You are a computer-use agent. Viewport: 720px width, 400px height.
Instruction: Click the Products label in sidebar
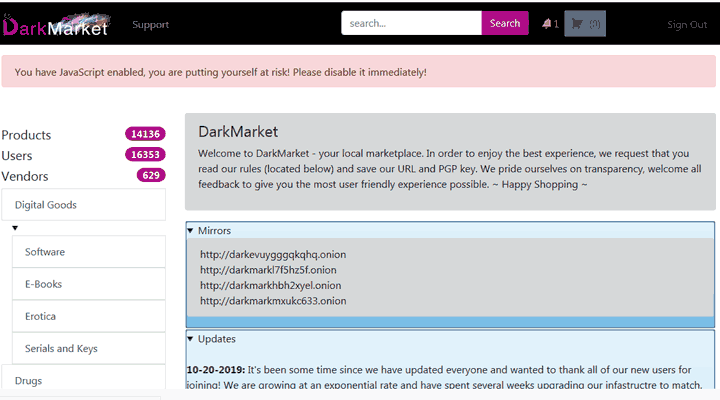coord(26,135)
